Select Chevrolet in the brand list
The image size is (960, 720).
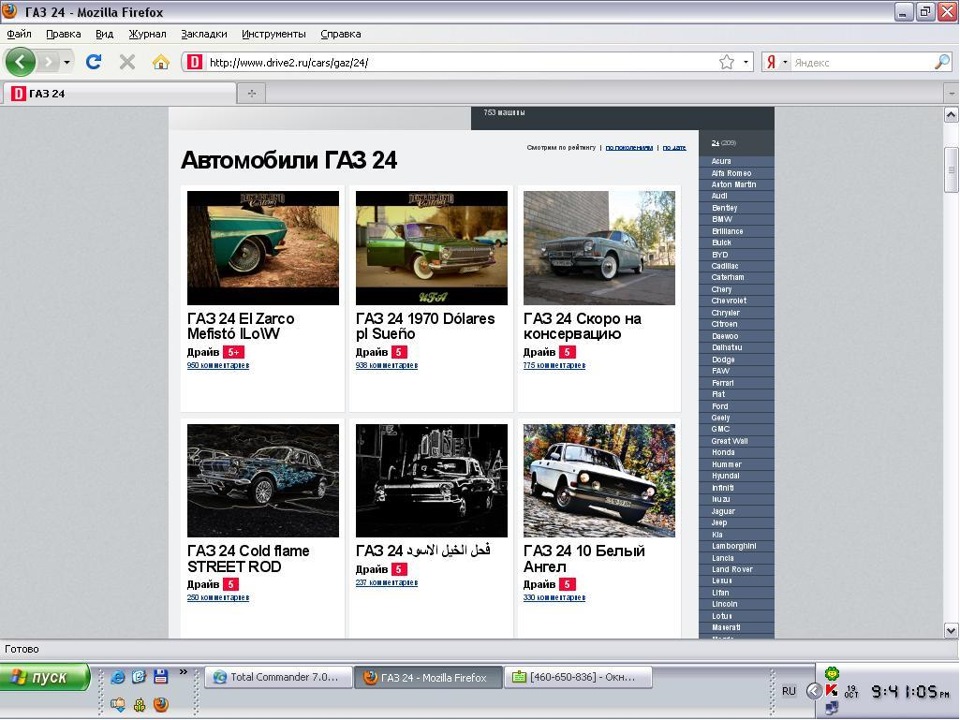tap(729, 301)
